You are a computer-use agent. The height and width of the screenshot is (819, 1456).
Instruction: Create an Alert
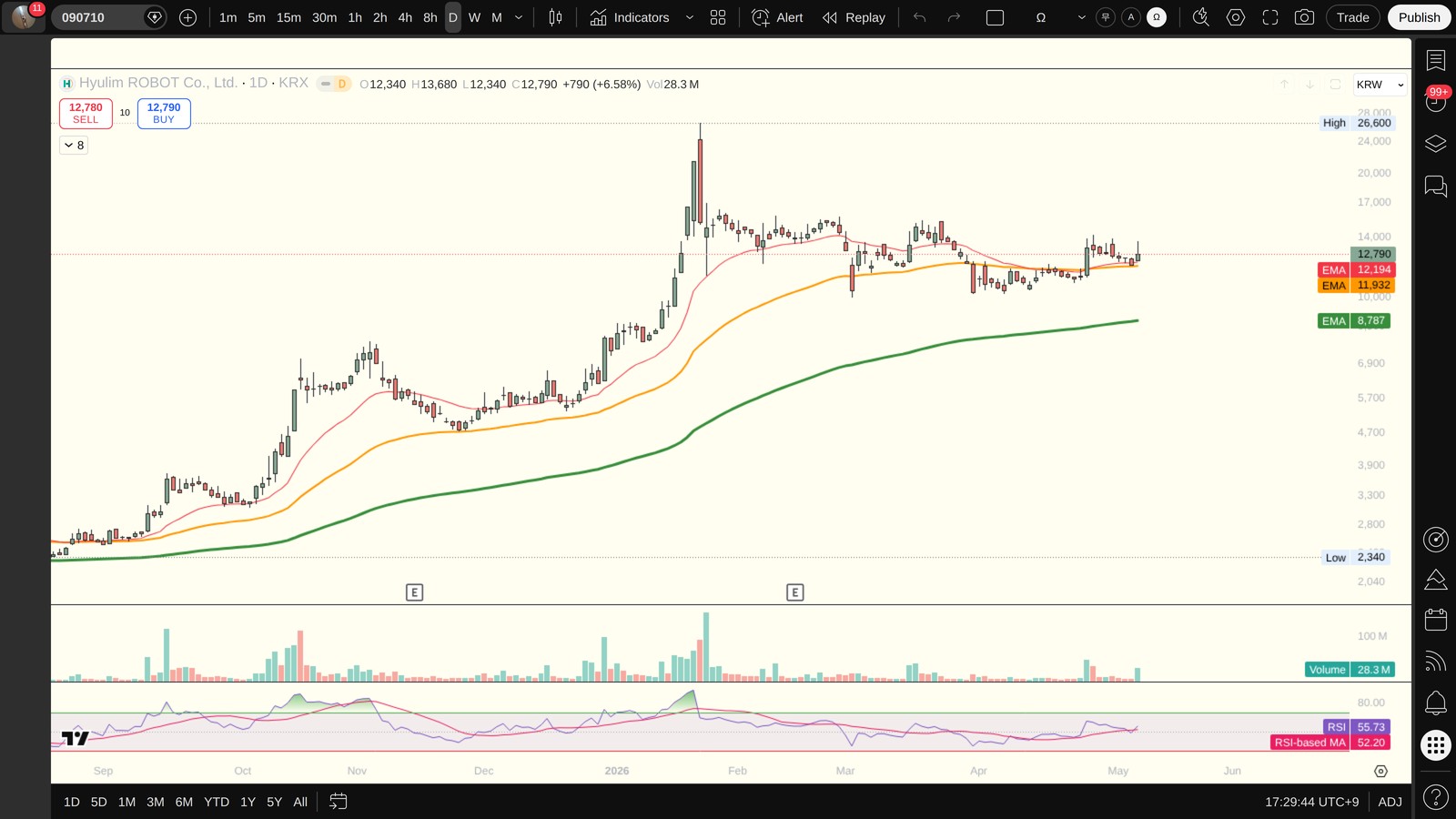778,17
